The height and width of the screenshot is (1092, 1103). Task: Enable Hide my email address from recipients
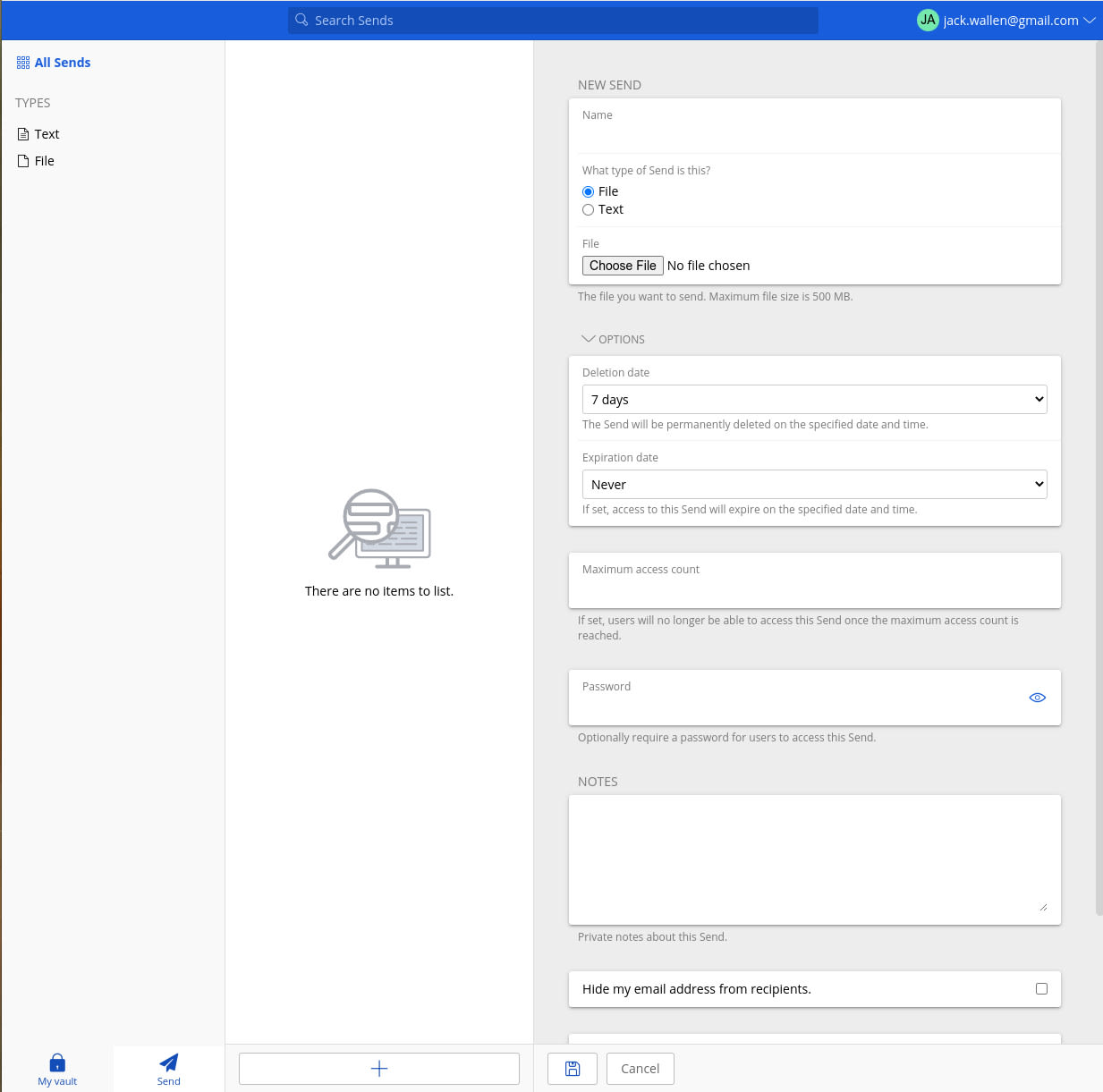click(1041, 988)
